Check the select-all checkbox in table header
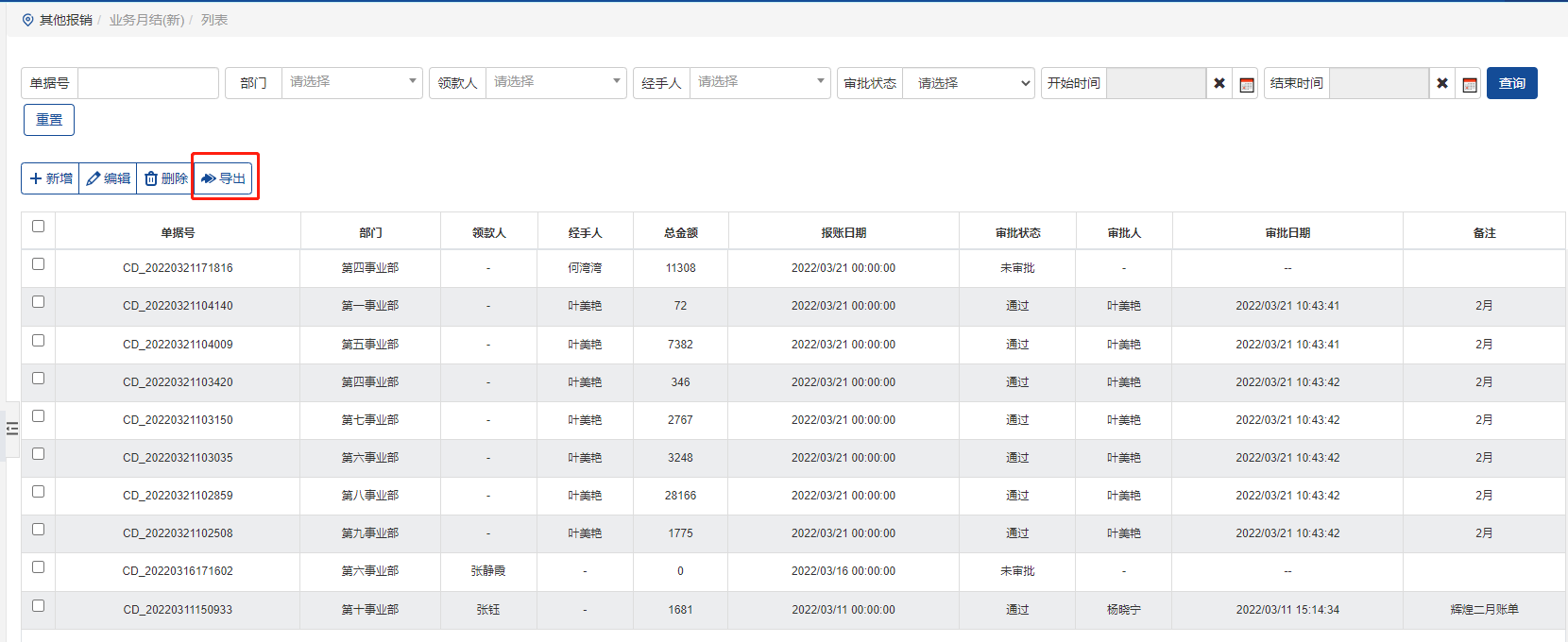 point(39,227)
